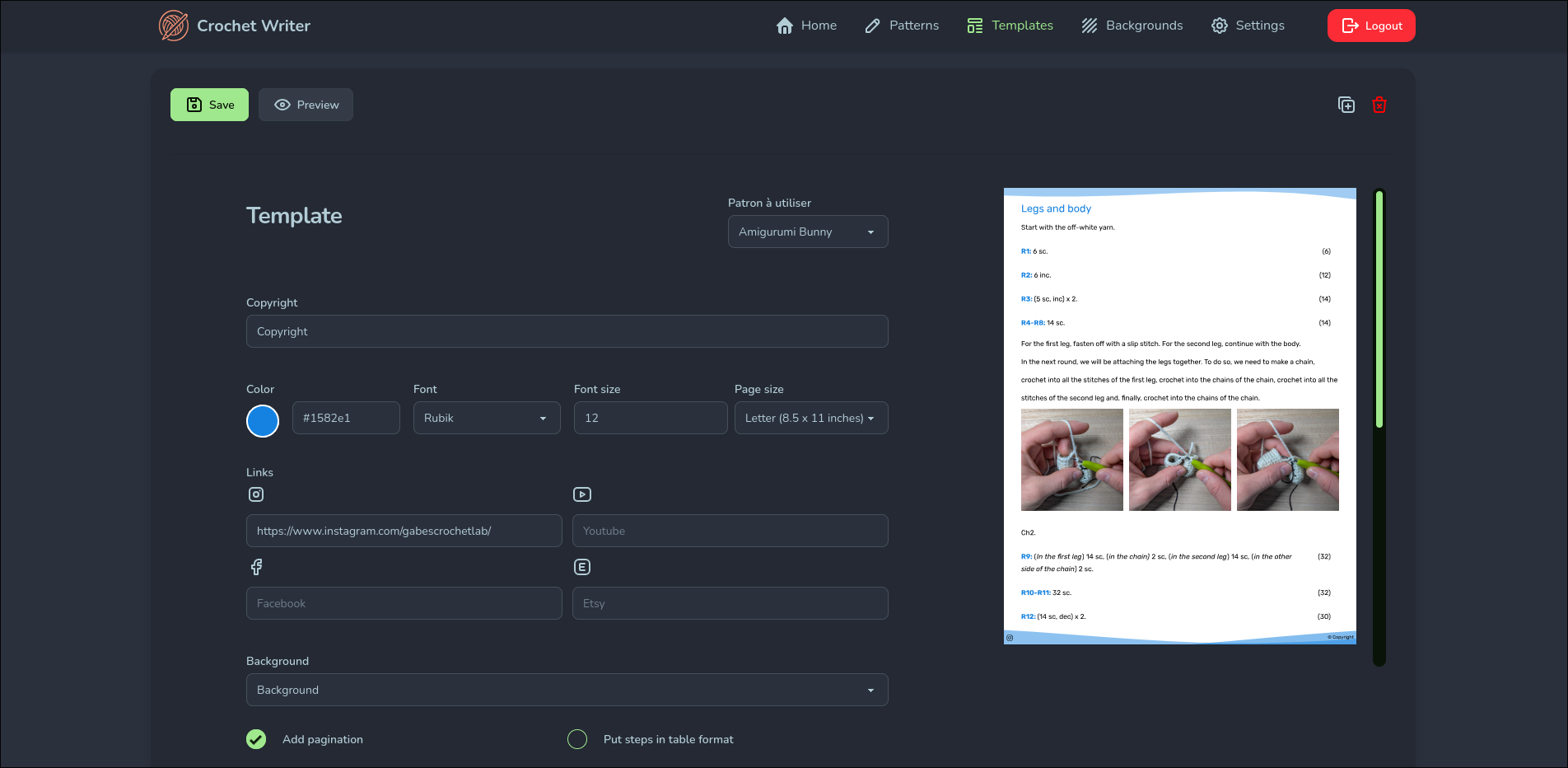Click the 'R4-R8: 14 sc.' preview row
The width and height of the screenshot is (1568, 768).
pos(1176,323)
